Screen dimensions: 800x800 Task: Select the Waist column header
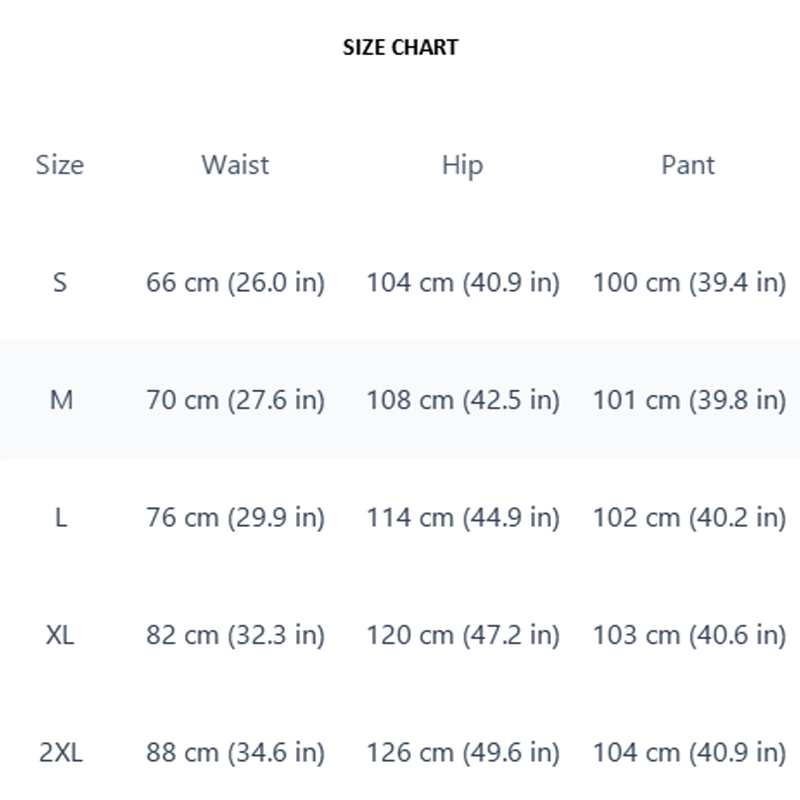[x=235, y=165]
